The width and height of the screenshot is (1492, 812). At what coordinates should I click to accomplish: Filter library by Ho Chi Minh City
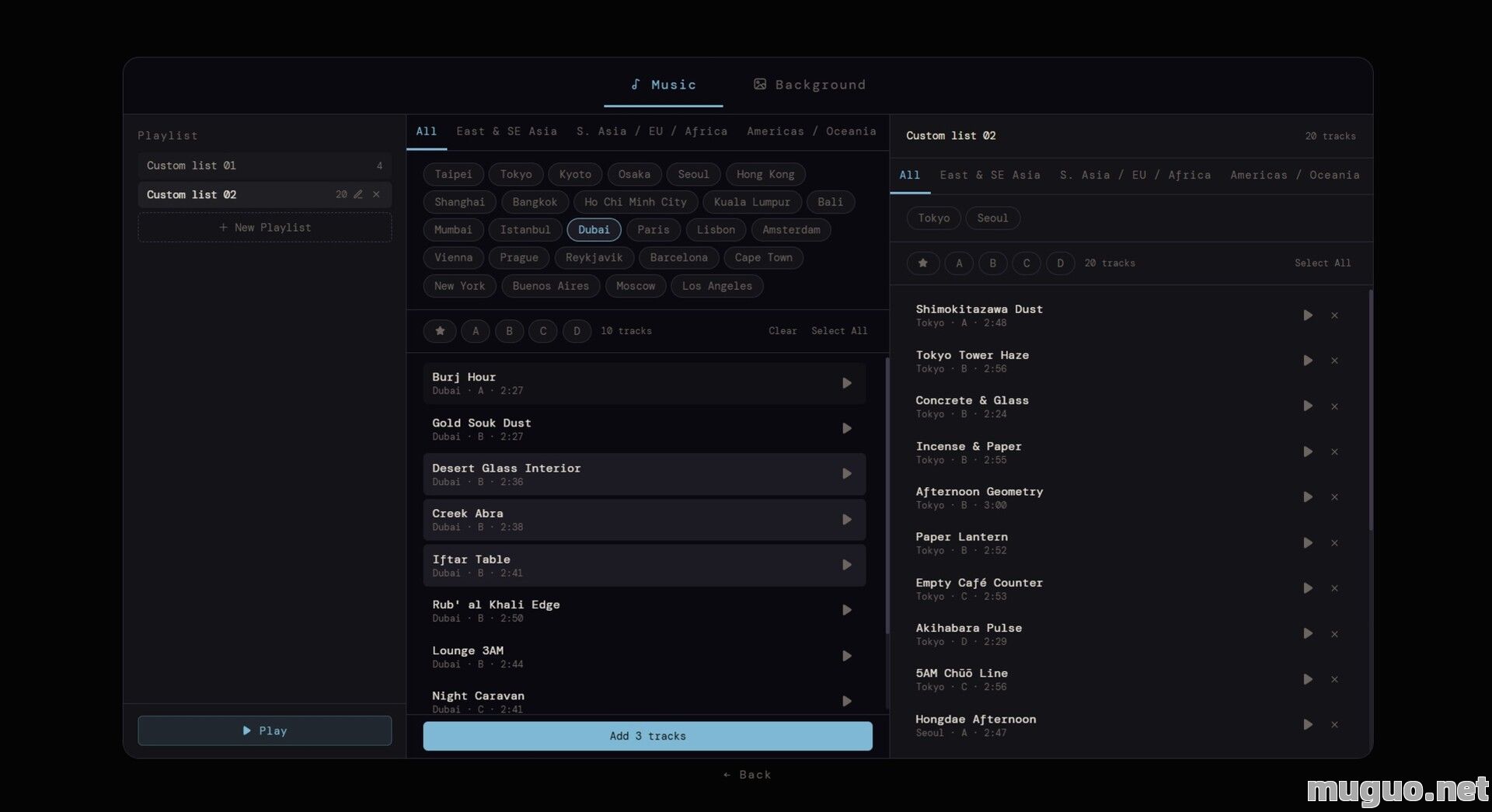[635, 202]
